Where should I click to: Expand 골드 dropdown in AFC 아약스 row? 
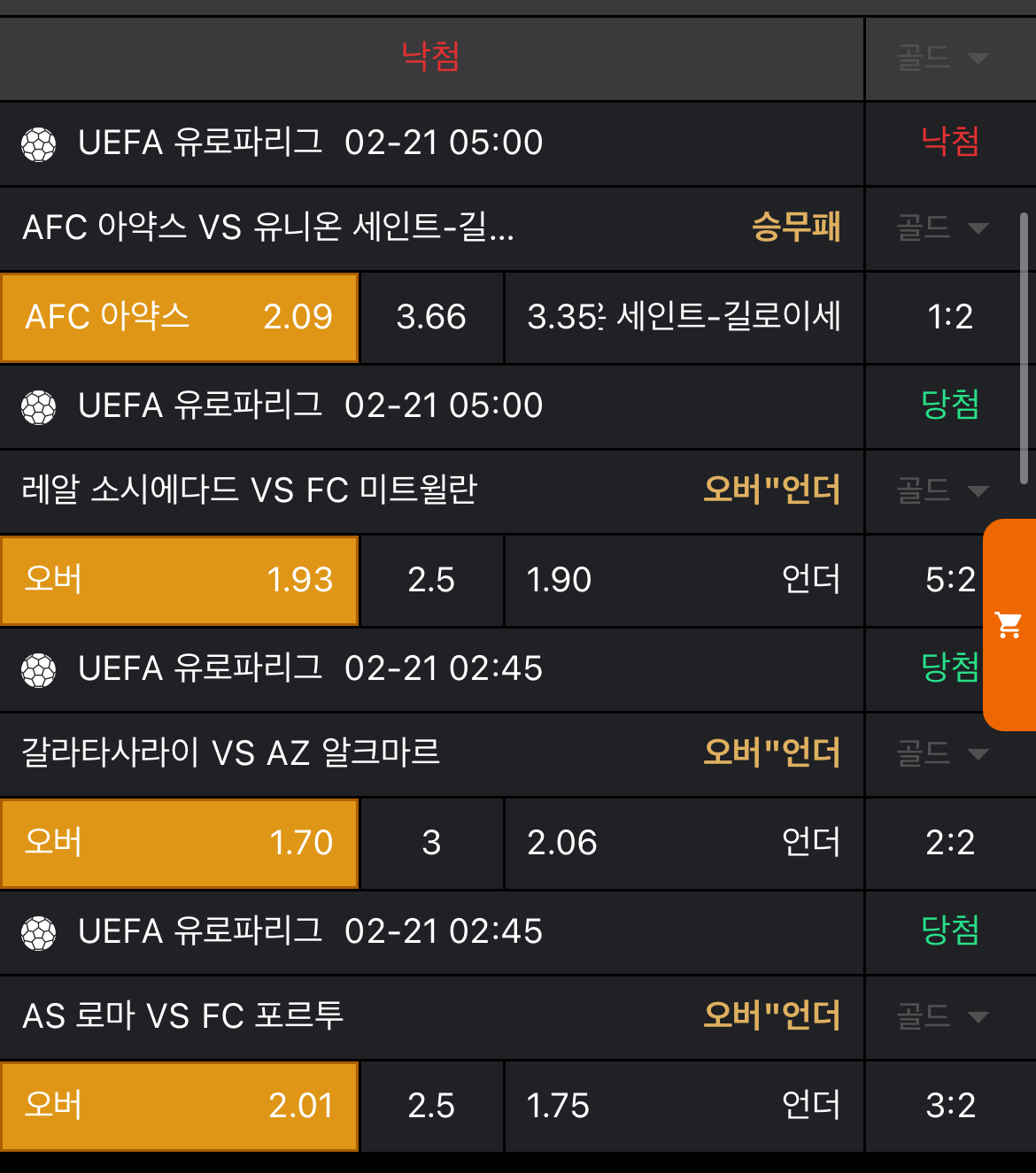pos(942,228)
